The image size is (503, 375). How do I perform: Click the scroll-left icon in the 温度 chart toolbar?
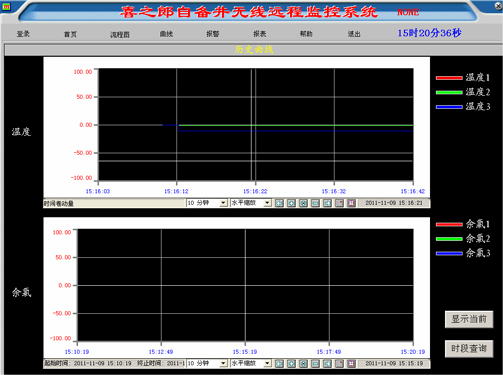279,203
